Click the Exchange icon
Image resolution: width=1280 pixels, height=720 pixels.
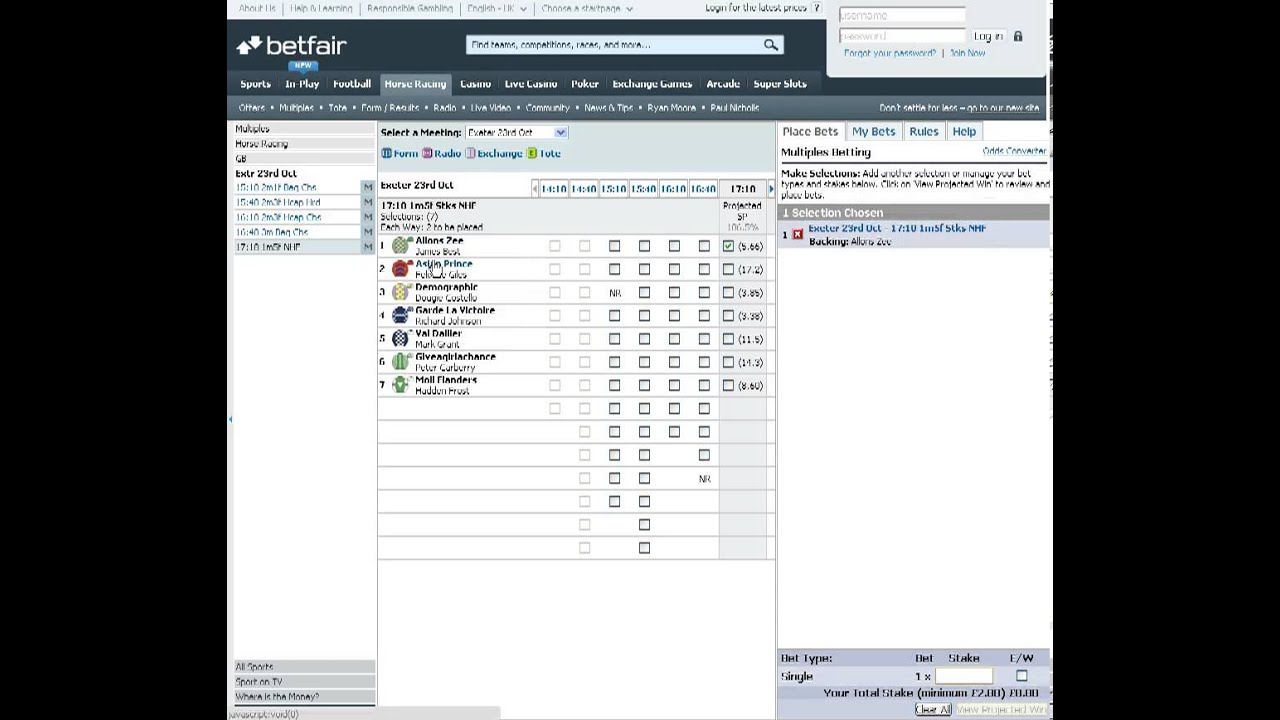pyautogui.click(x=470, y=153)
